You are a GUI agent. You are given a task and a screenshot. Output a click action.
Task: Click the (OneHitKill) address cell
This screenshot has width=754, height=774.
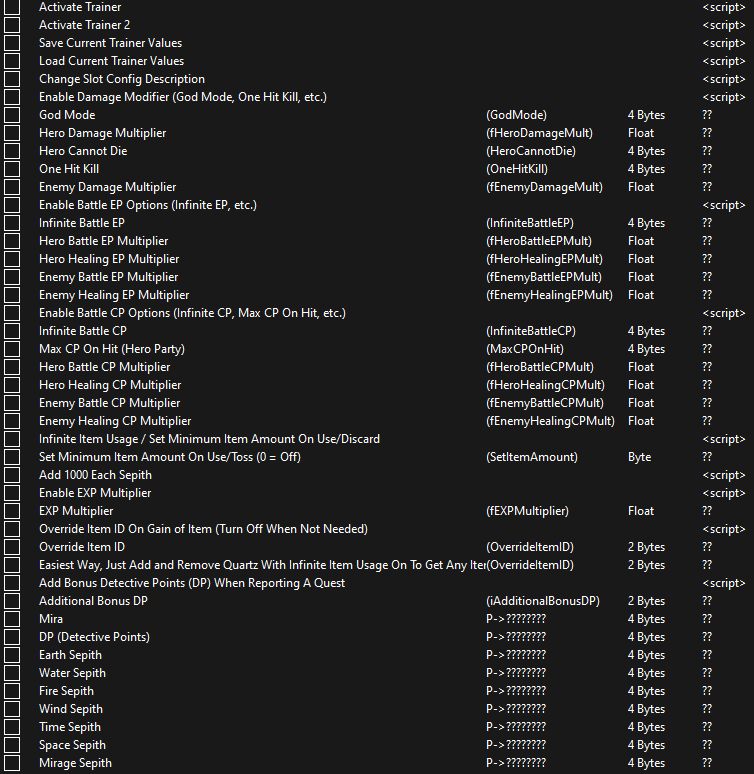(517, 169)
